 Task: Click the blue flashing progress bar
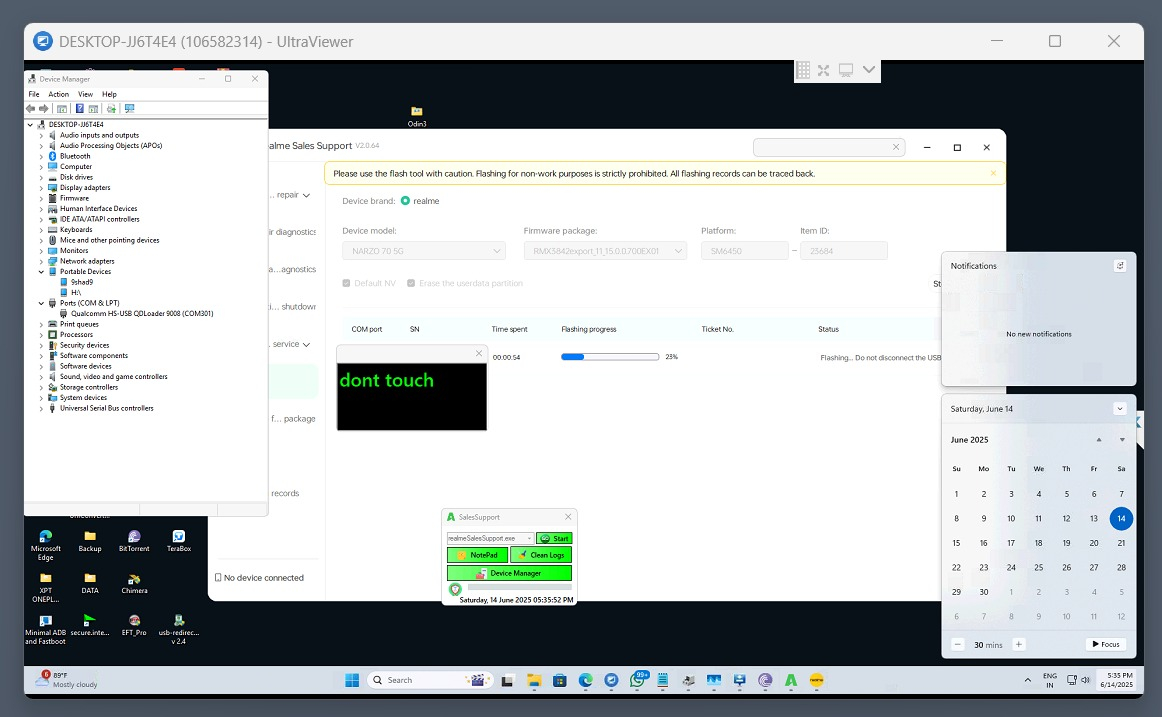click(x=610, y=356)
